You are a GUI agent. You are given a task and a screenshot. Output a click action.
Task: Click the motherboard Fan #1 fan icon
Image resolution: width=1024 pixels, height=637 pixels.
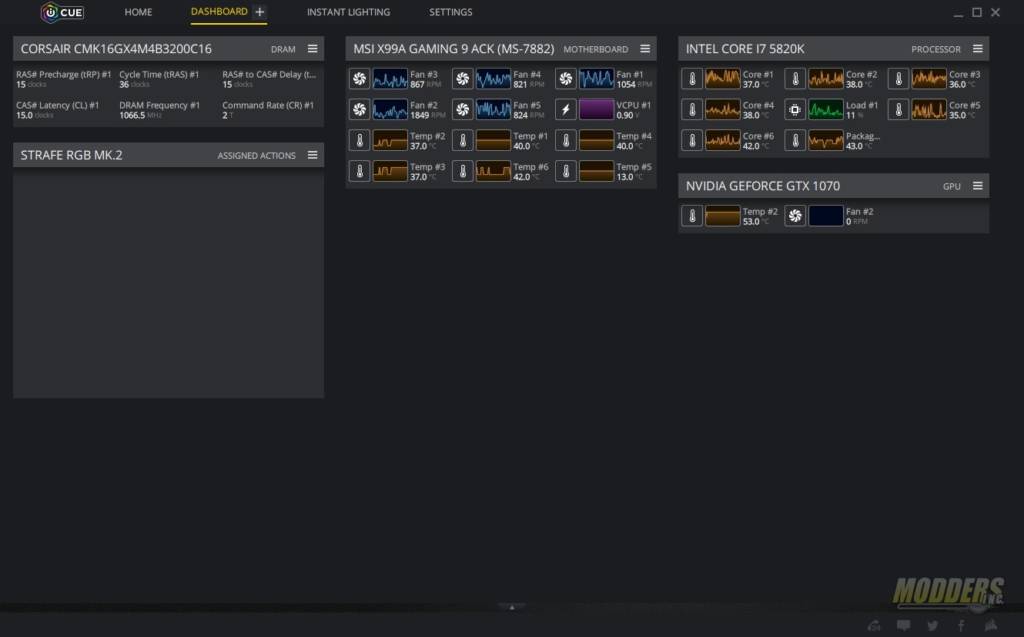tap(566, 79)
